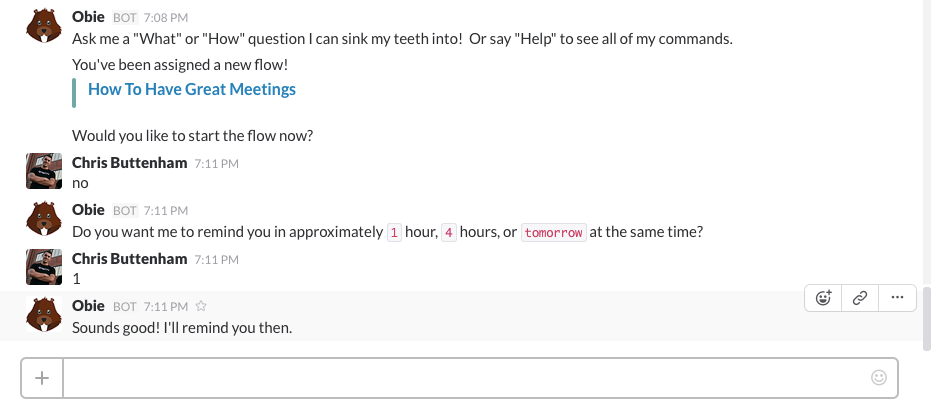Click Obie's beaver avatar on the 7:08 PM message

pos(42,26)
